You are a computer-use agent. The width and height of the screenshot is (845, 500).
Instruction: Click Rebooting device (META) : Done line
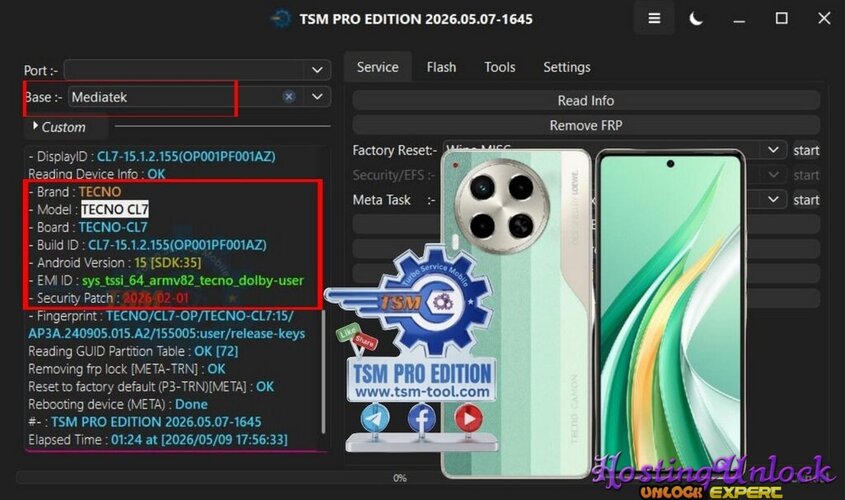[118, 404]
